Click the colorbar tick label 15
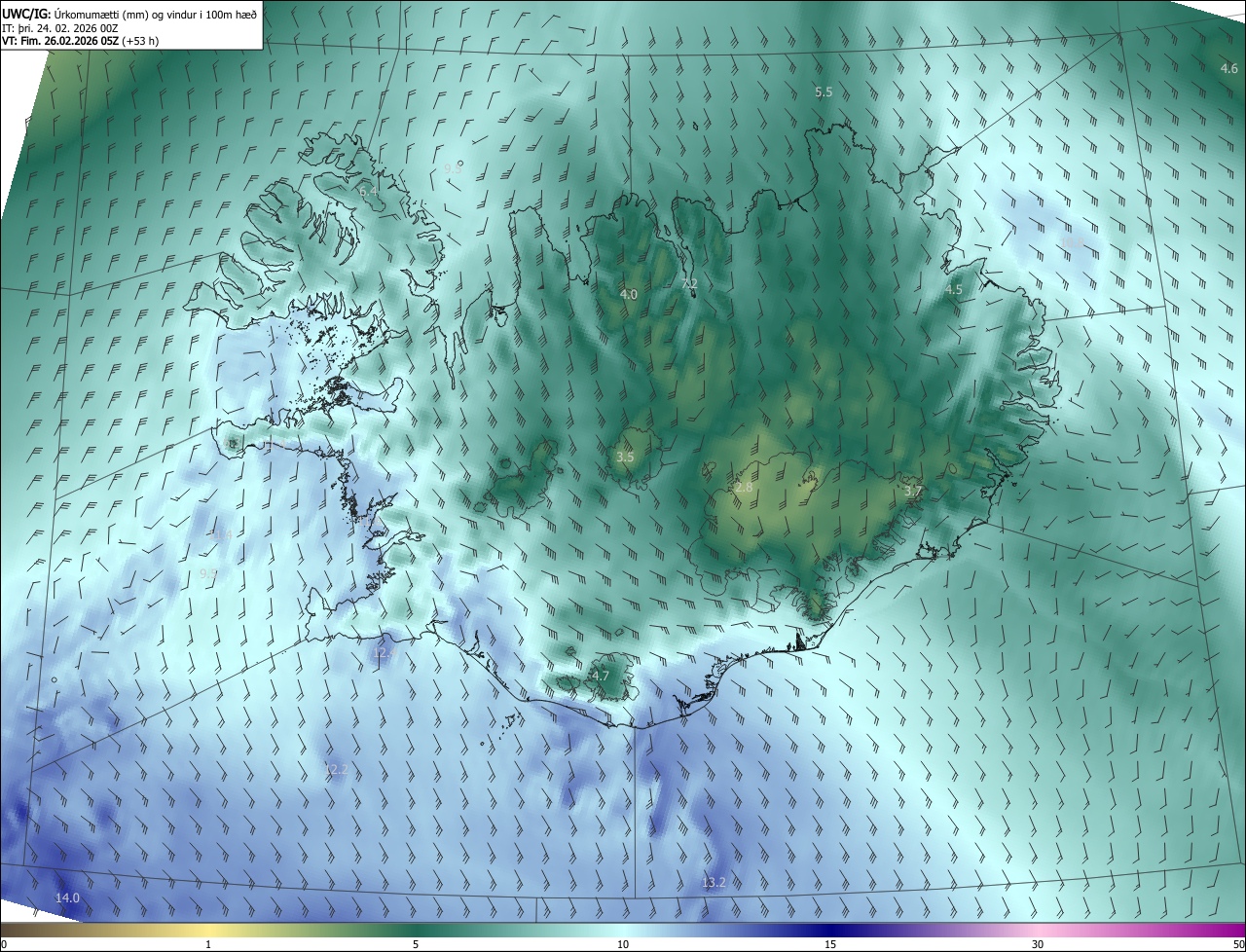The image size is (1246, 952). [830, 944]
